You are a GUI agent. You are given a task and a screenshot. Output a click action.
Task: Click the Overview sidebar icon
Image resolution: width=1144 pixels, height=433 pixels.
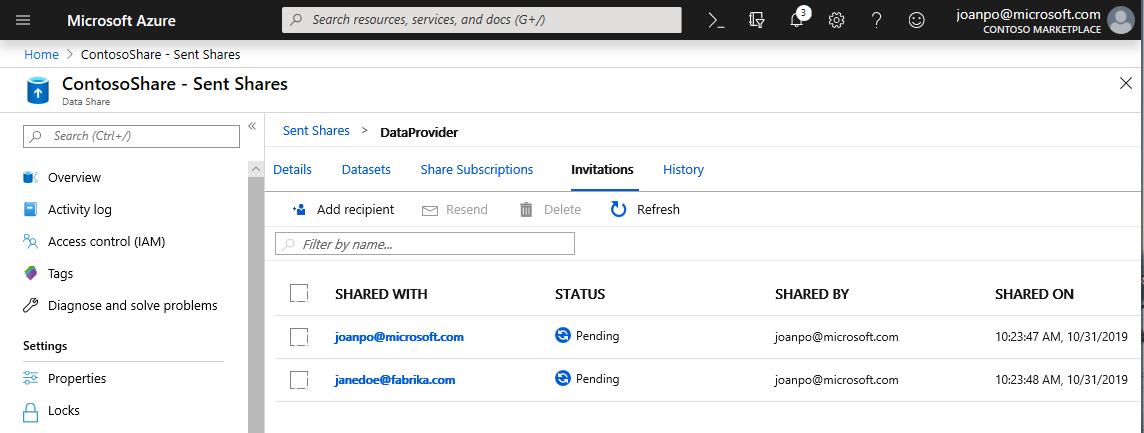pyautogui.click(x=31, y=177)
